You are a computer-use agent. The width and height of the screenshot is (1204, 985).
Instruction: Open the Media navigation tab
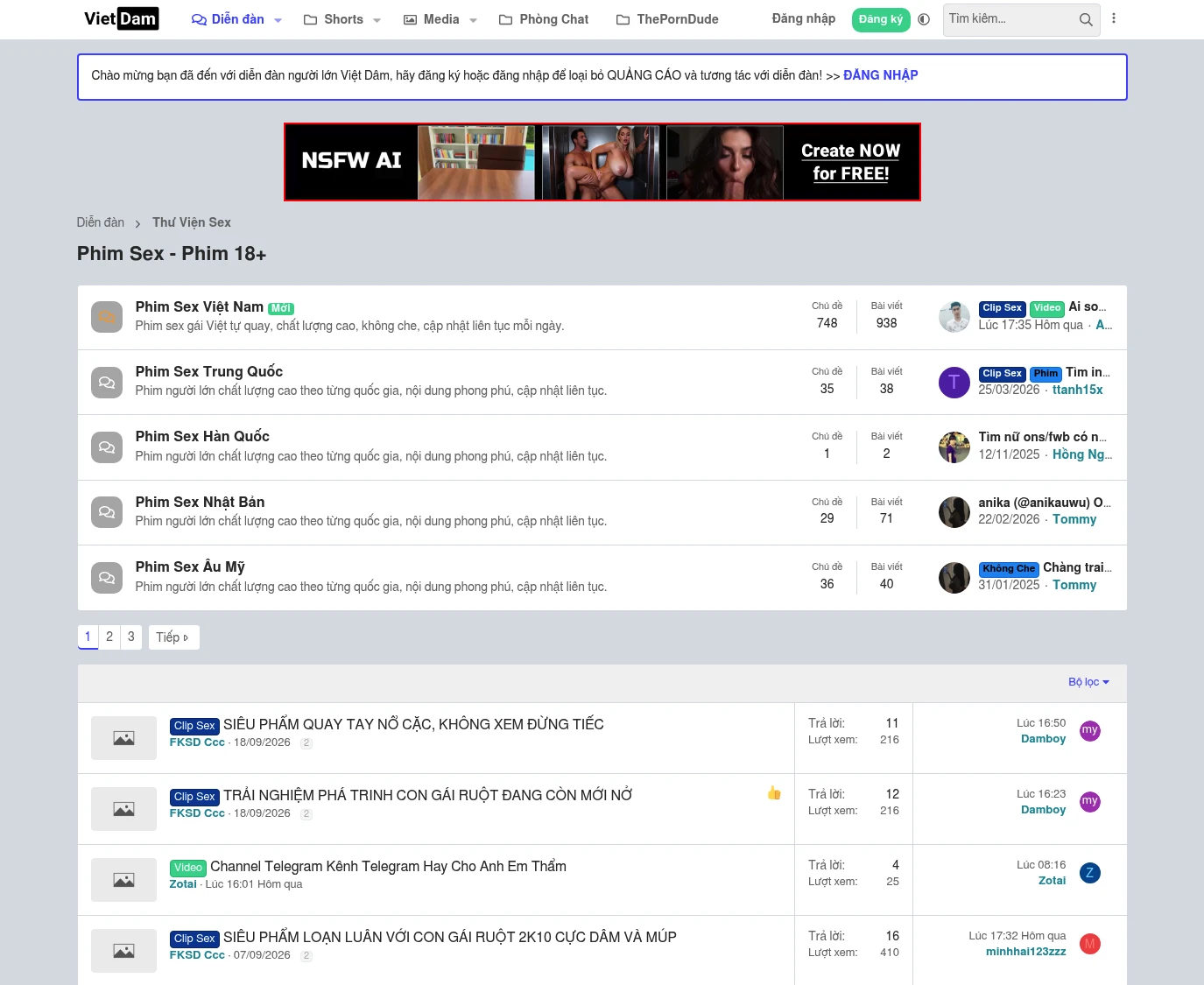coord(431,19)
